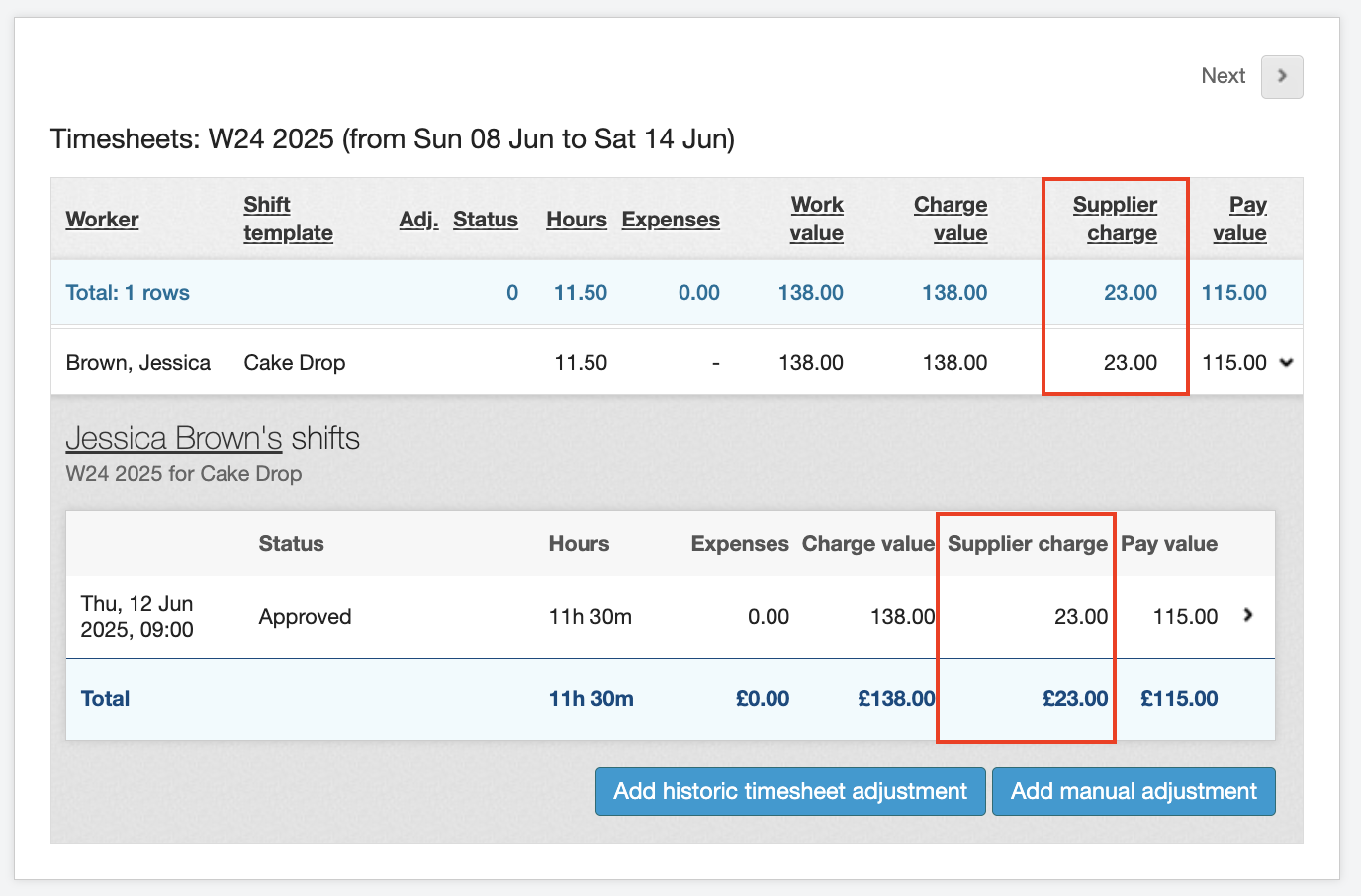The height and width of the screenshot is (896, 1361).
Task: Open Jessica Brown's profile link
Action: (173, 438)
